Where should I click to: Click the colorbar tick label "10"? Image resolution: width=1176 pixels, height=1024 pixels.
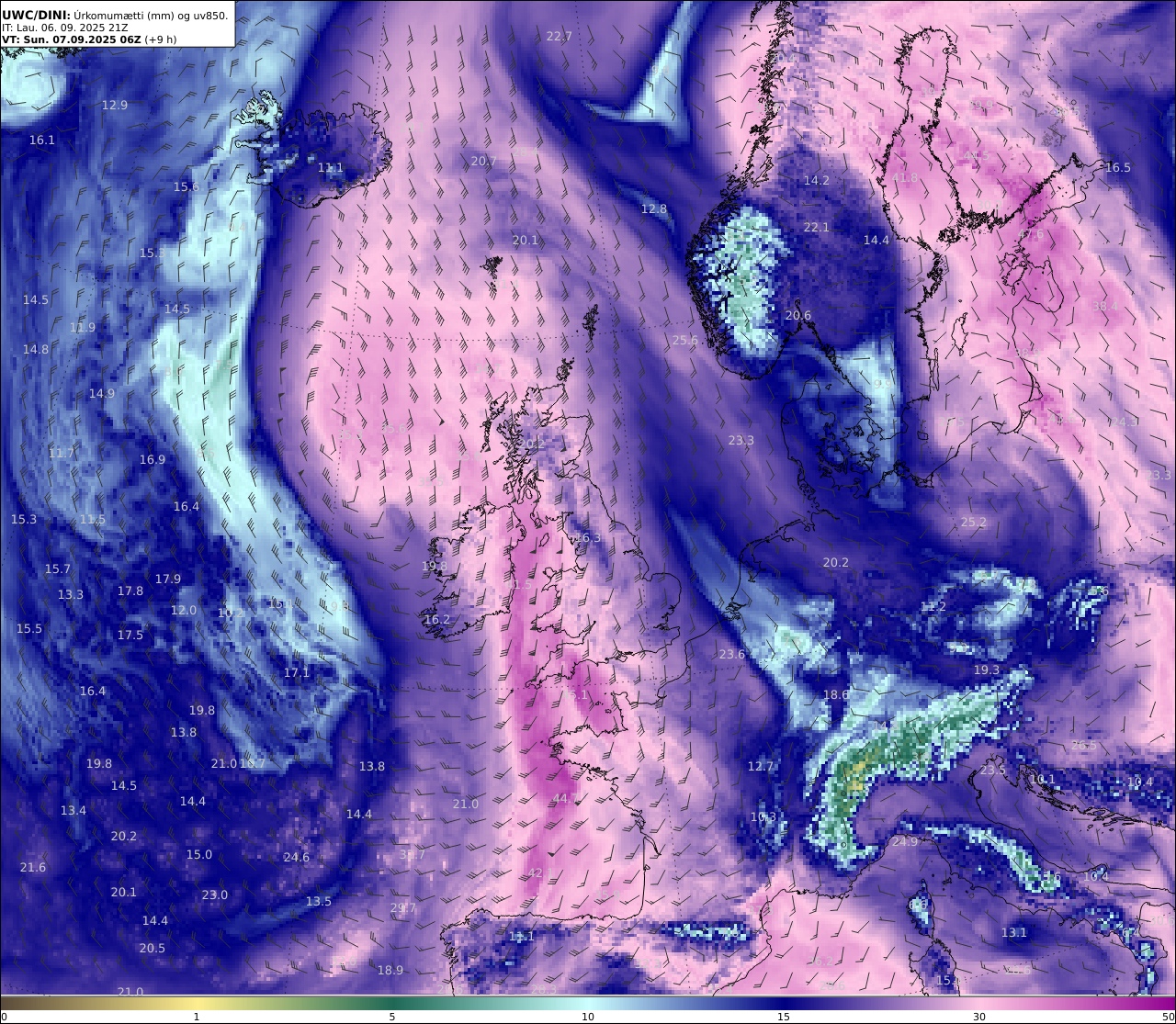pos(588,1017)
